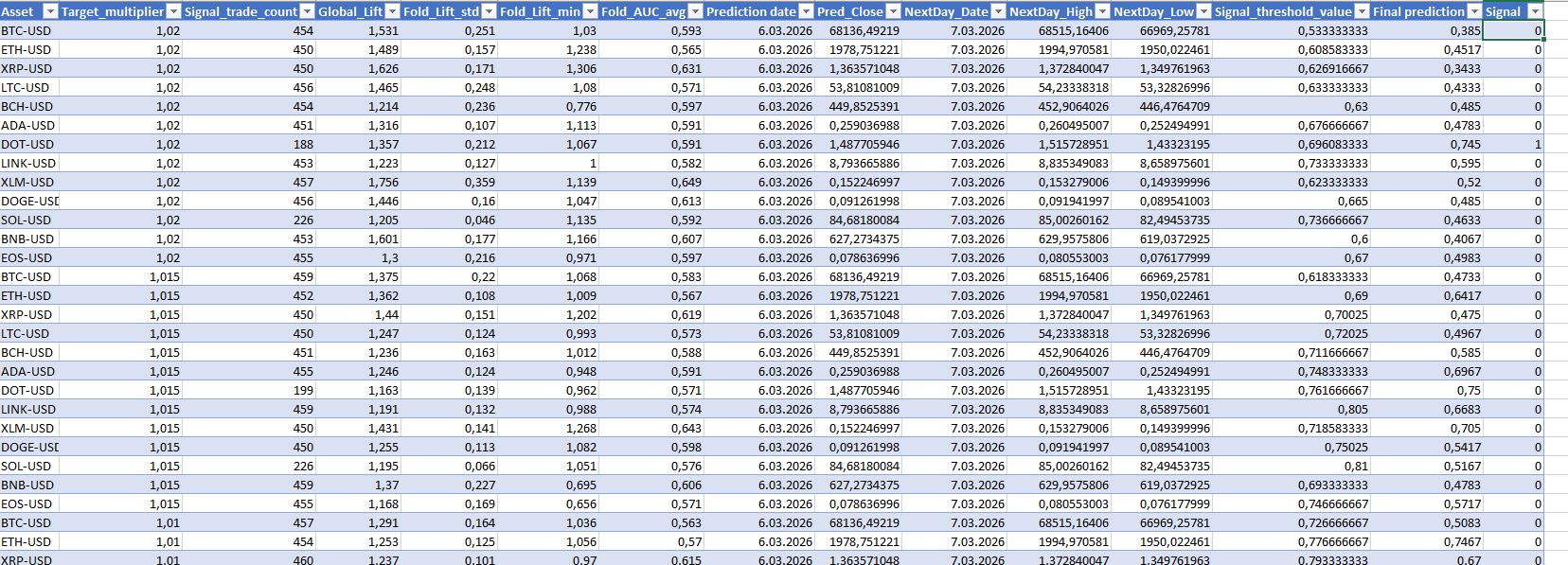Open the Fold_Lift_min filter dropdown
The image size is (1568, 565).
590,11
